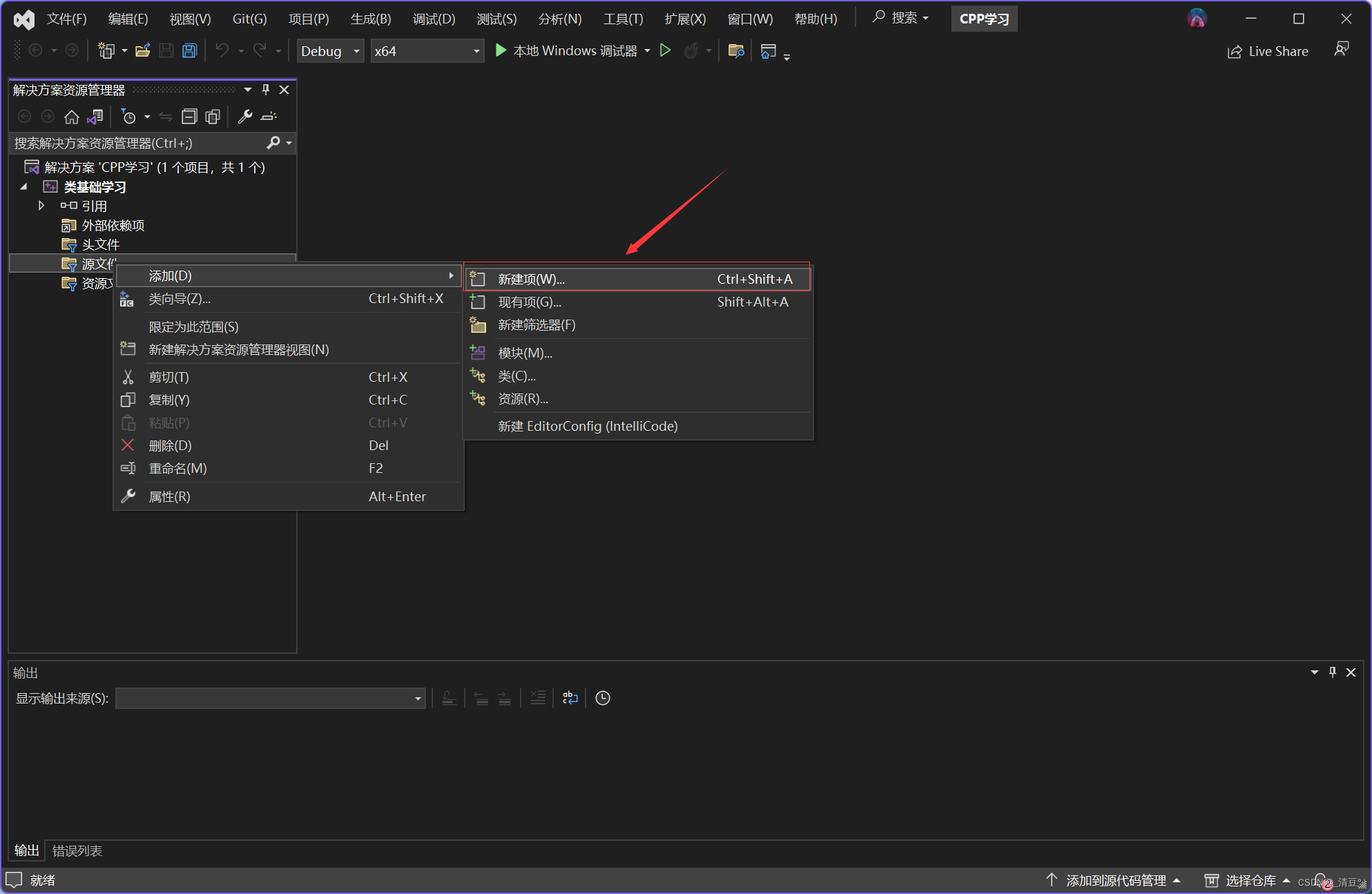This screenshot has width=1372, height=894.
Task: Select the 外部依赖项 tree item
Action: tap(113, 225)
